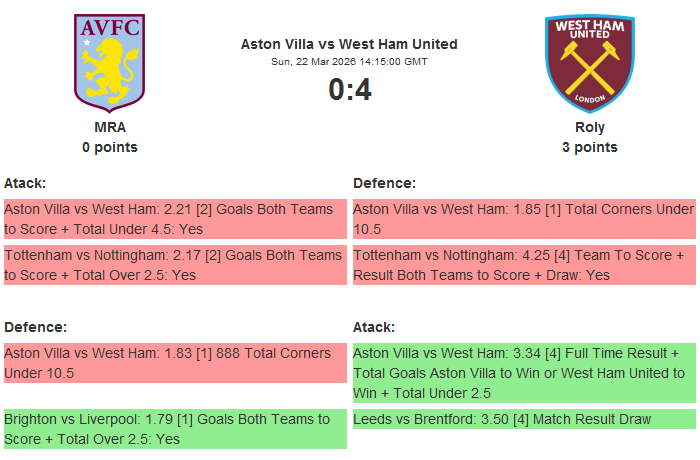This screenshot has width=700, height=460.
Task: Click the Atack heading above Leeds vs Brentford section
Action: (374, 327)
